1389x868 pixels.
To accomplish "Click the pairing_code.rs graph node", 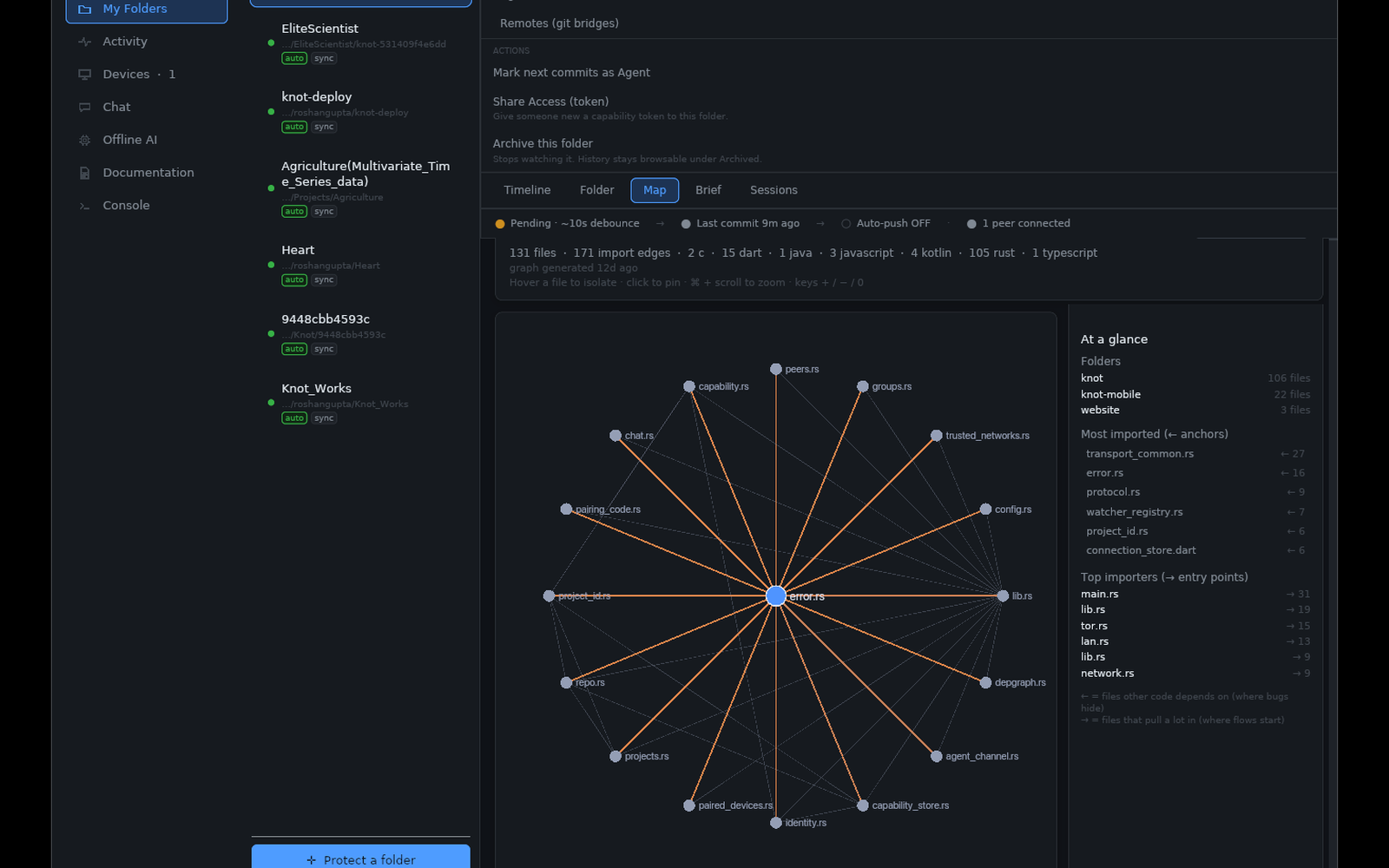I will (x=566, y=510).
